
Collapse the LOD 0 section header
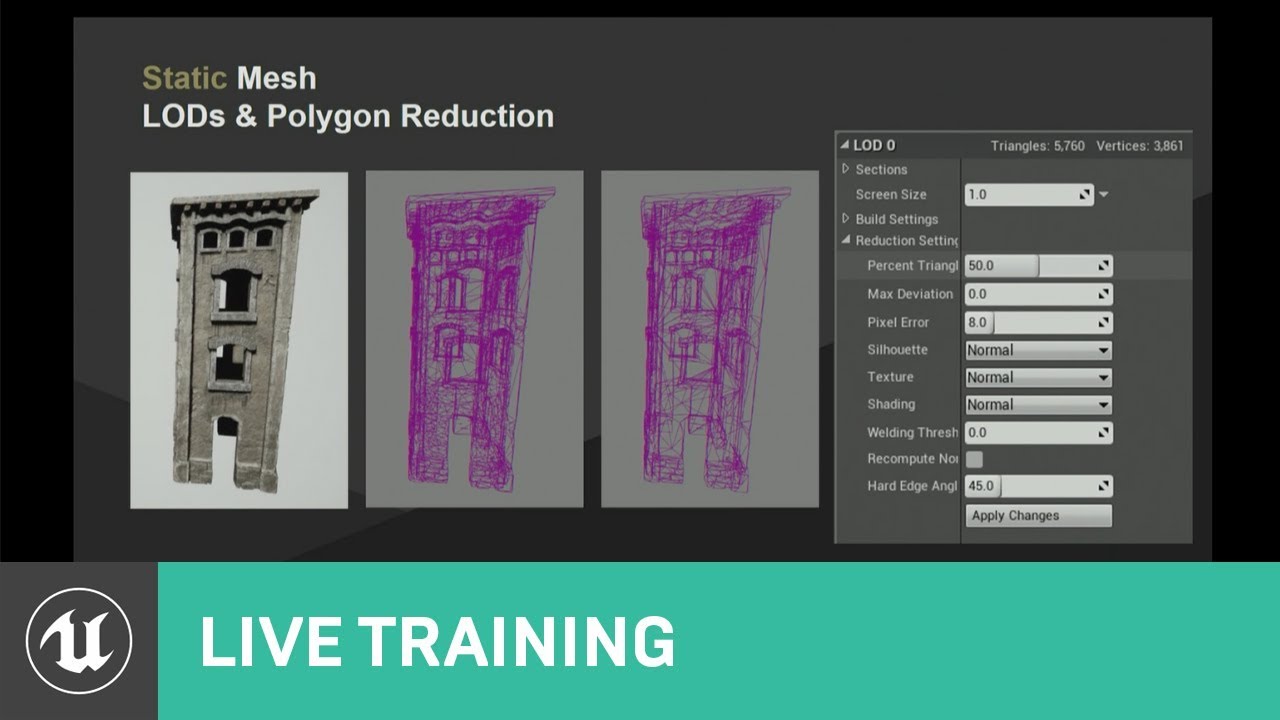(x=846, y=145)
